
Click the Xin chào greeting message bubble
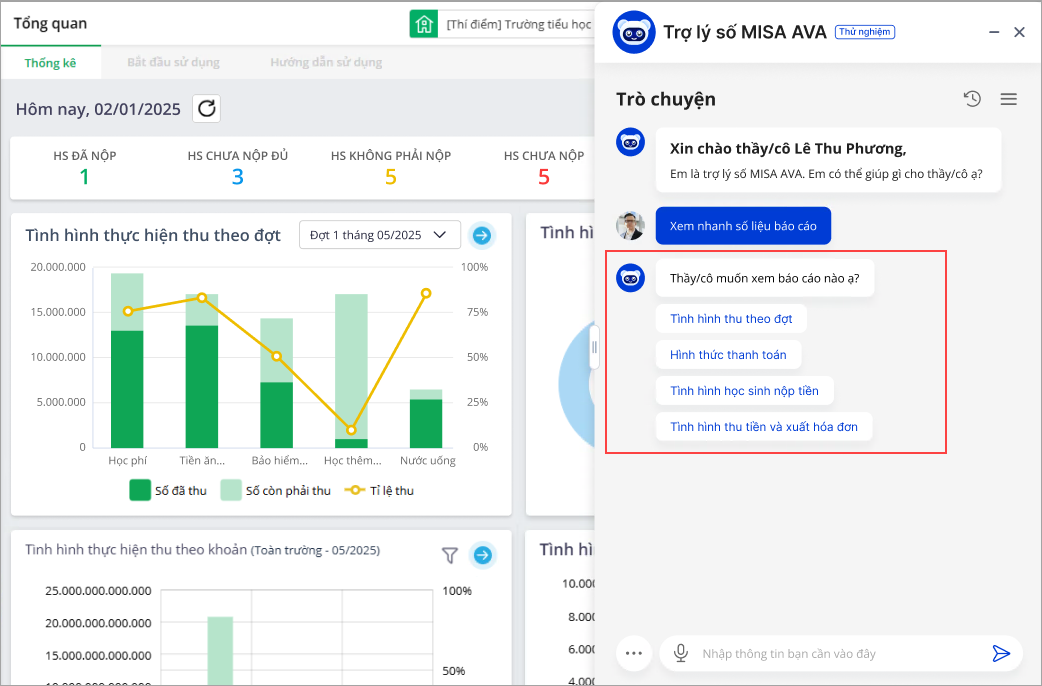tap(828, 160)
